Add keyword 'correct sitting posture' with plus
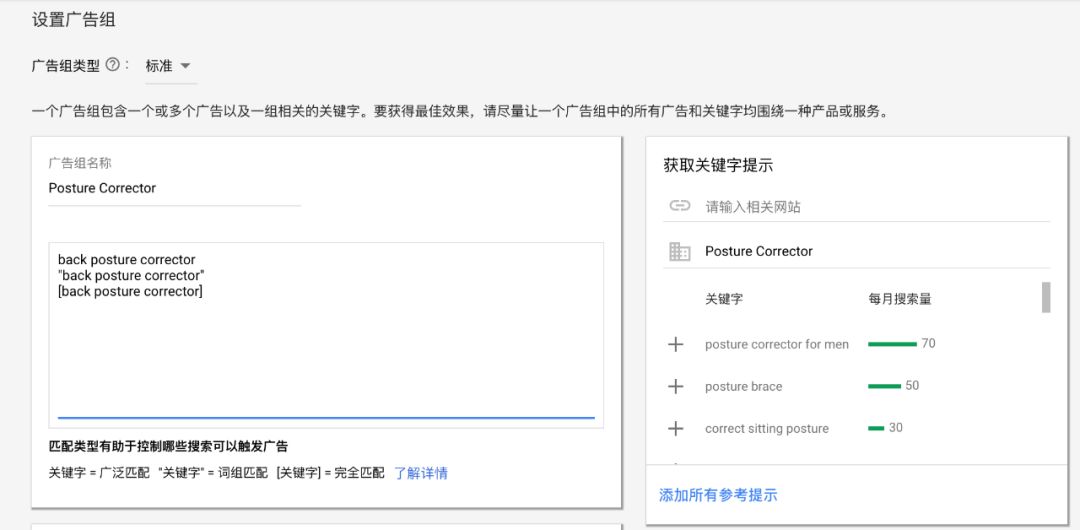1080x530 pixels. (676, 429)
